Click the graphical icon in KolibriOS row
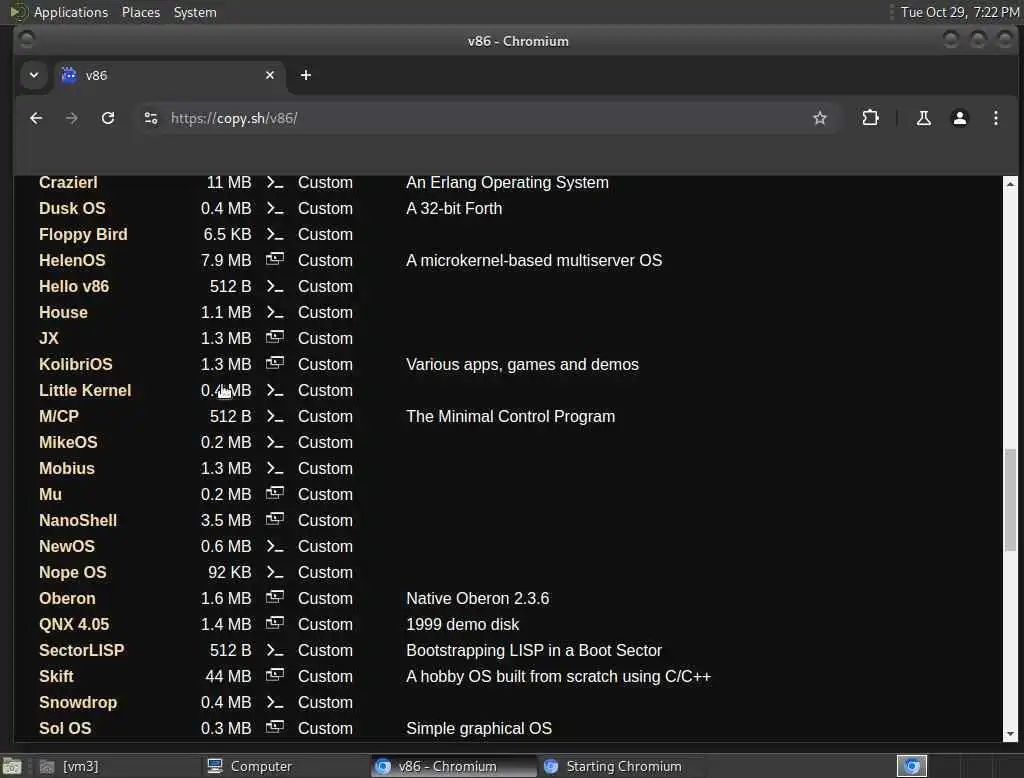 275,363
